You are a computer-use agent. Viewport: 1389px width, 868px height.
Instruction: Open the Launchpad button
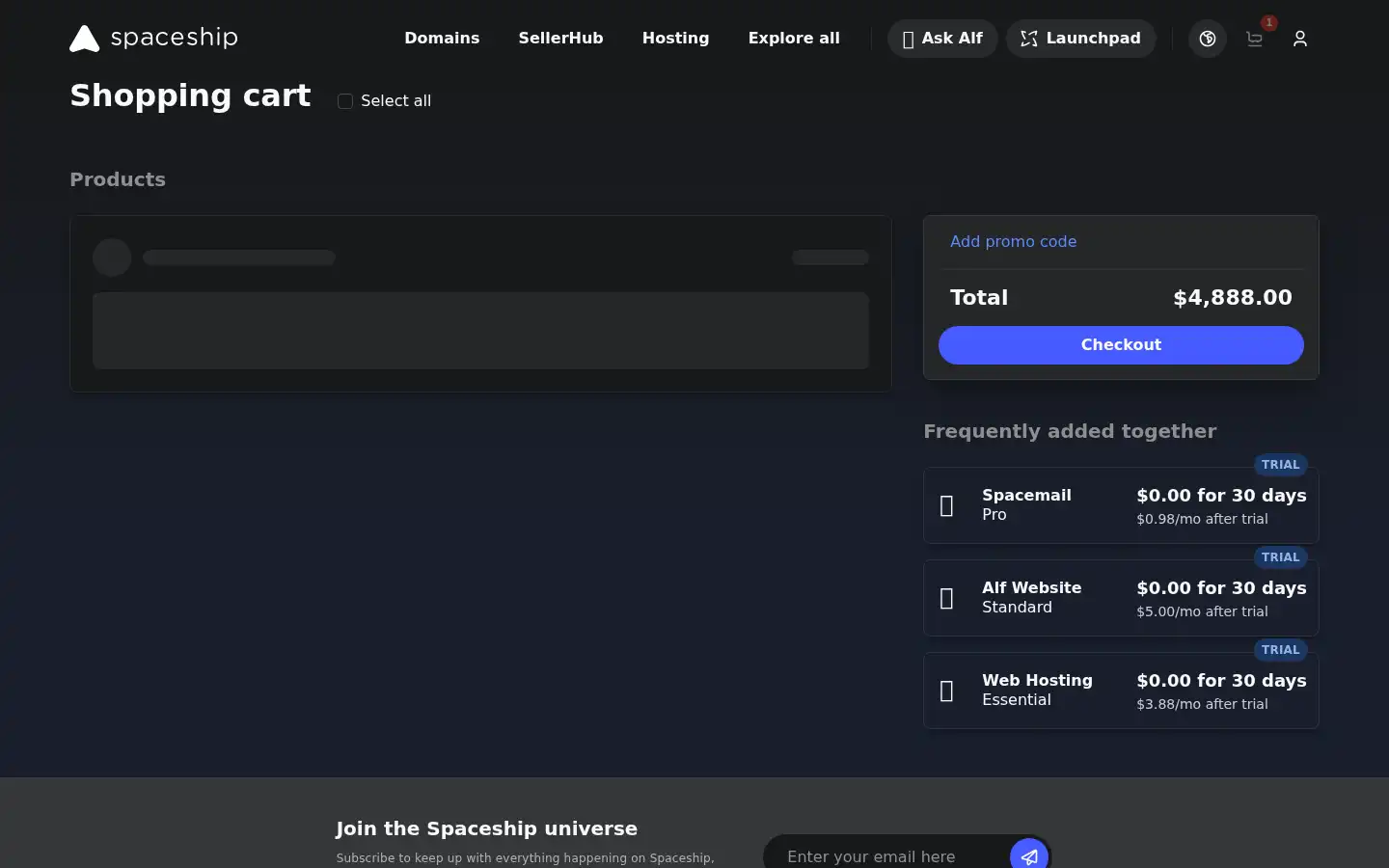1080,39
